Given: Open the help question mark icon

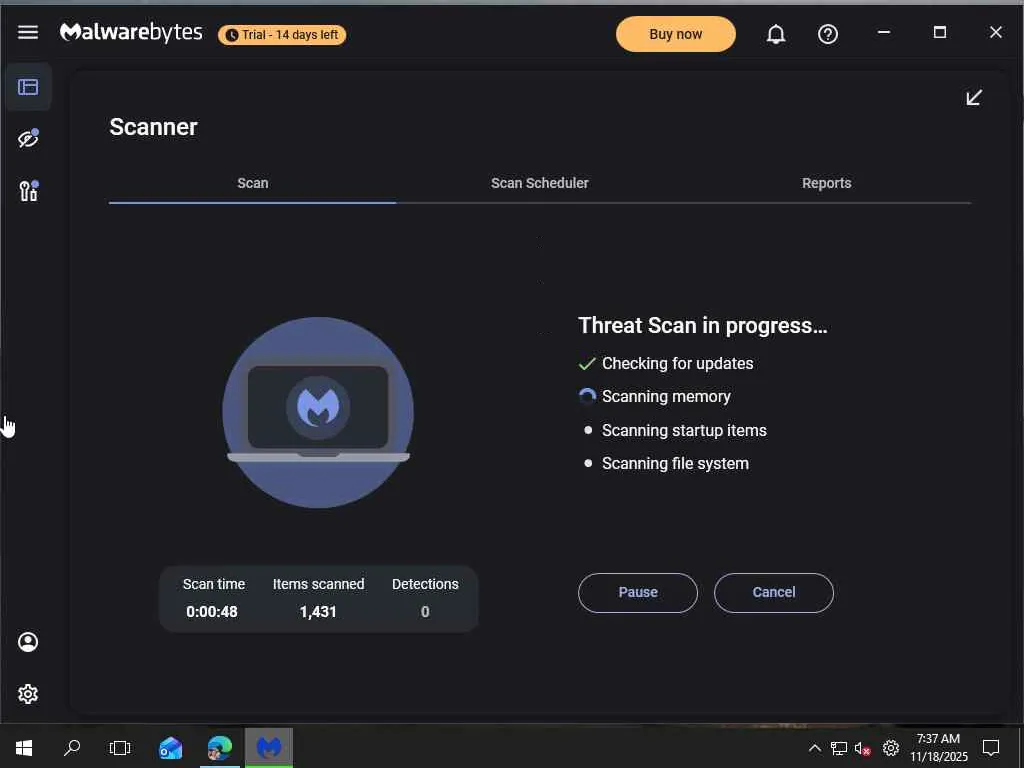Looking at the screenshot, I should pos(827,34).
